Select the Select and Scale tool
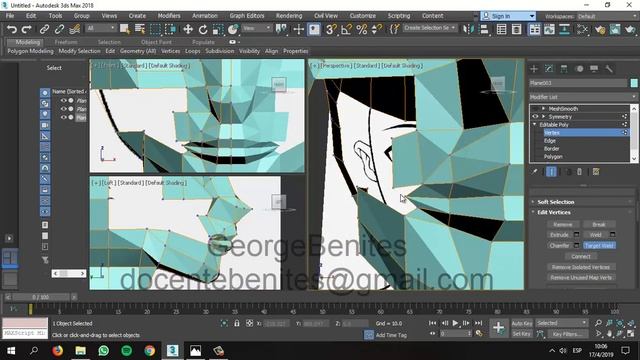Screen dimensions: 640x360 coord(218,29)
